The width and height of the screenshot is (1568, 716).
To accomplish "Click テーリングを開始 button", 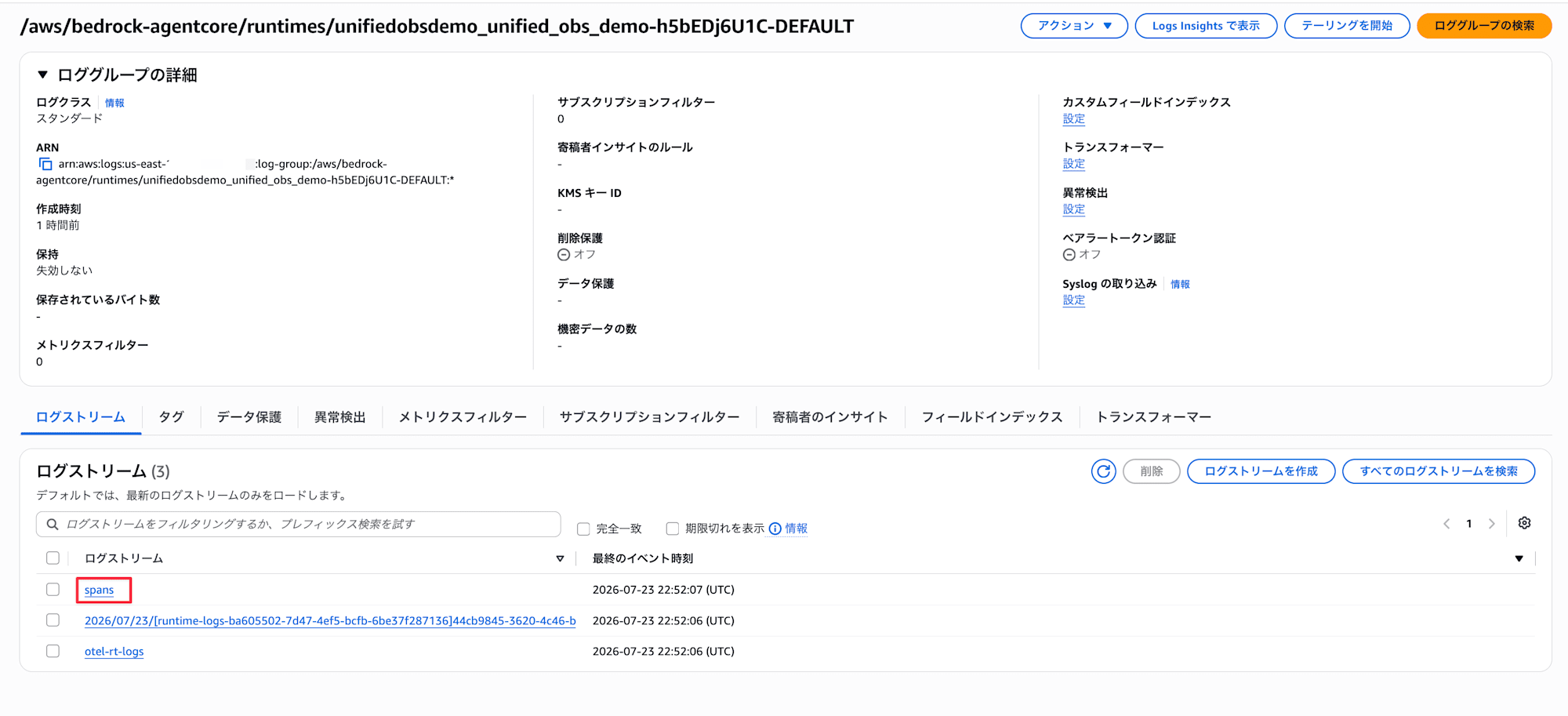I will click(x=1347, y=26).
